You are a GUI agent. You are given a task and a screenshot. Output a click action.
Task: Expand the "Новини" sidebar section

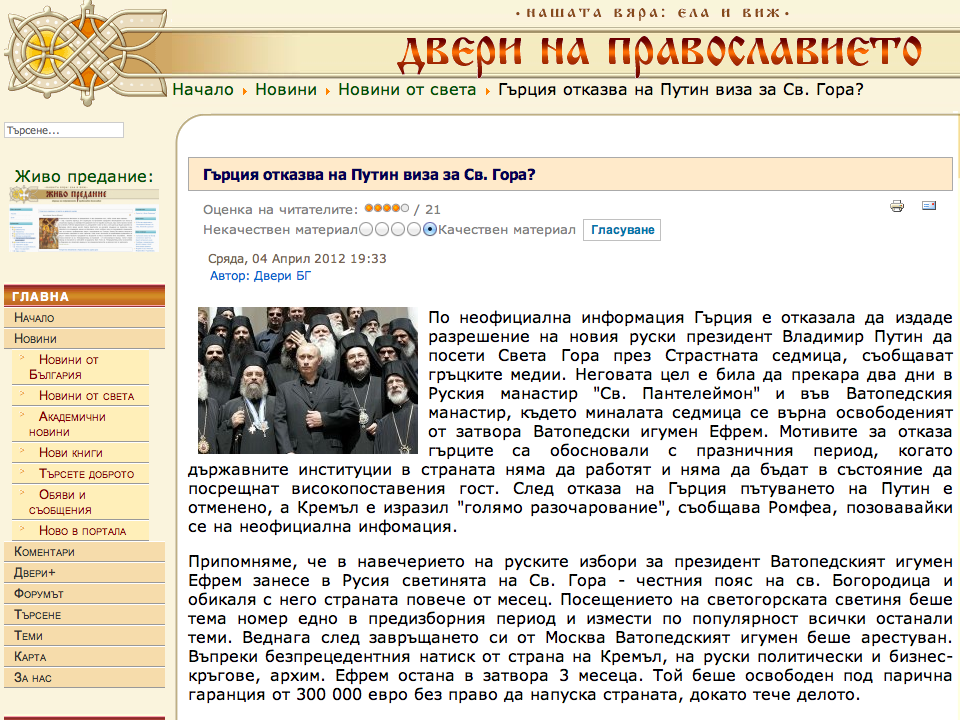(x=40, y=338)
